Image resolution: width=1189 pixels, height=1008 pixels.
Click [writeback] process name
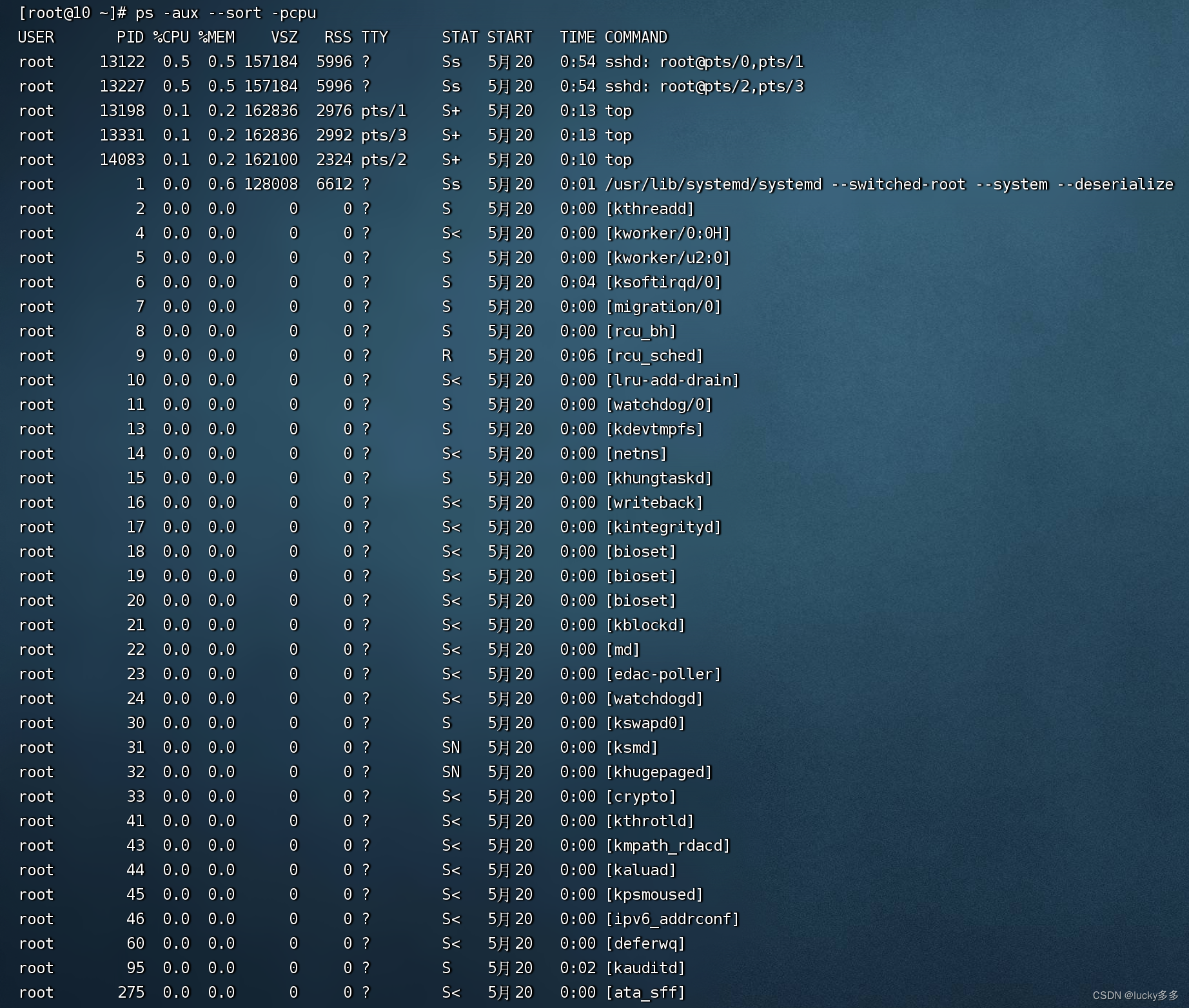654,503
